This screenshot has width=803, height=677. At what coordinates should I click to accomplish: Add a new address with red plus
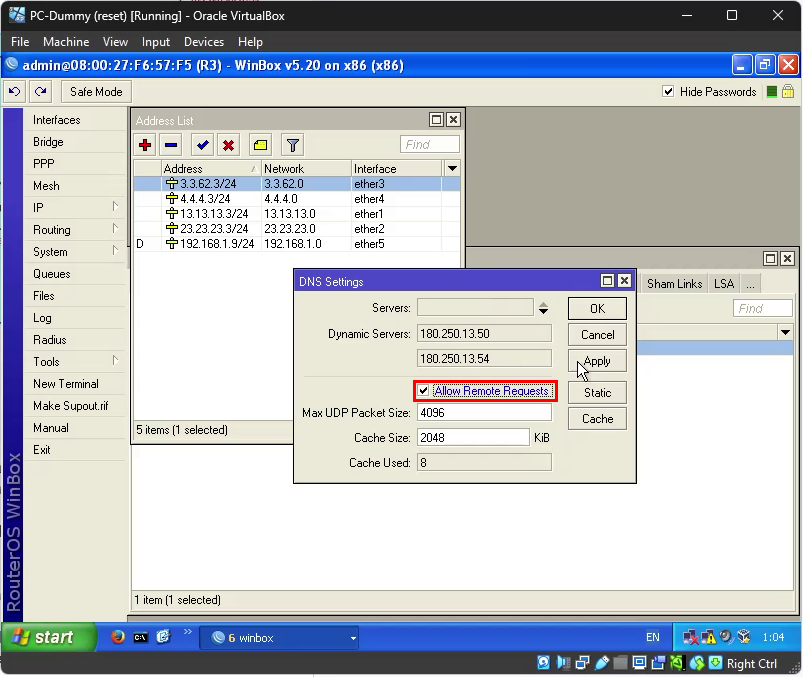click(x=145, y=145)
